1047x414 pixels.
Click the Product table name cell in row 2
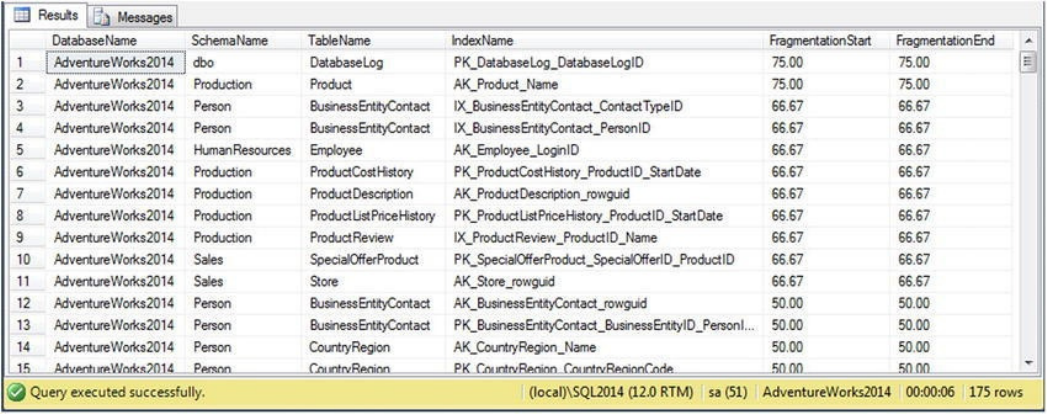point(374,85)
